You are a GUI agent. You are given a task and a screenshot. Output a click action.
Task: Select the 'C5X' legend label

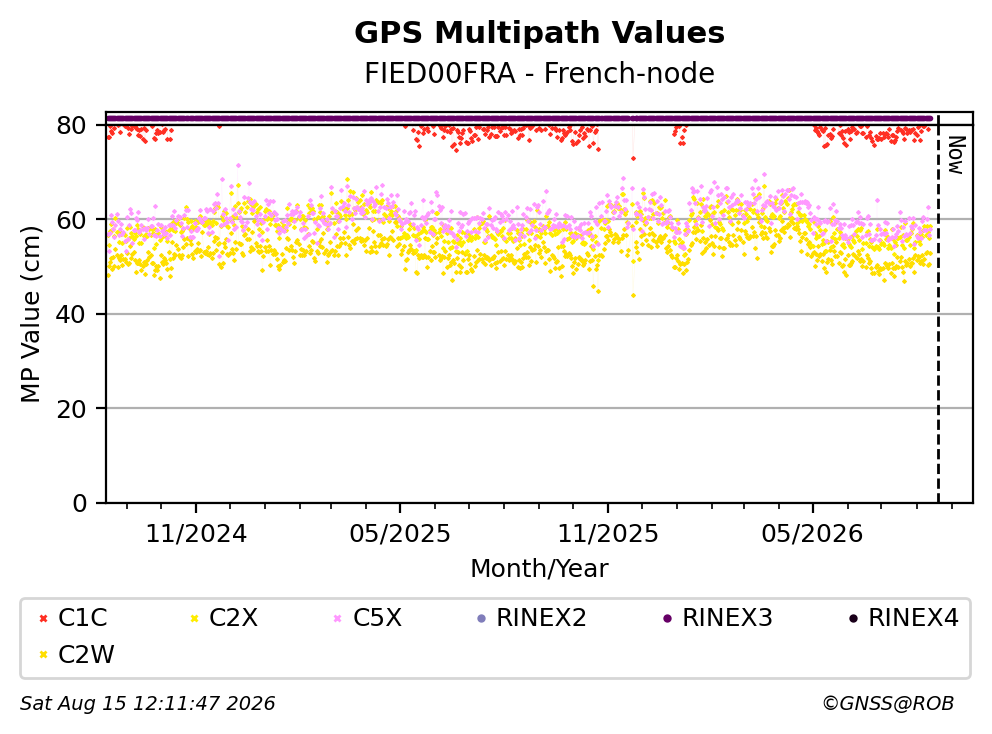[377, 618]
